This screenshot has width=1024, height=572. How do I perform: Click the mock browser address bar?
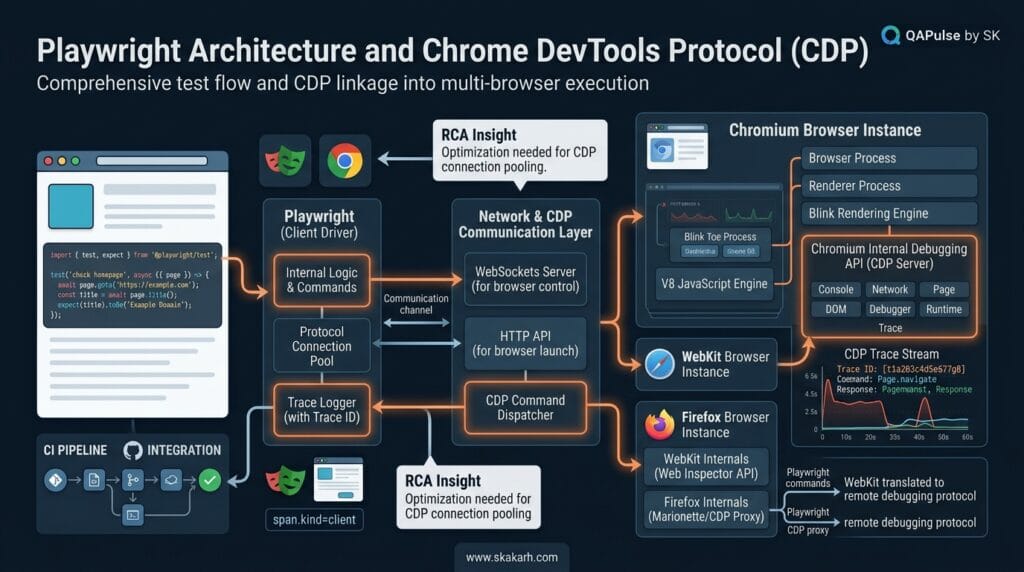[152, 161]
